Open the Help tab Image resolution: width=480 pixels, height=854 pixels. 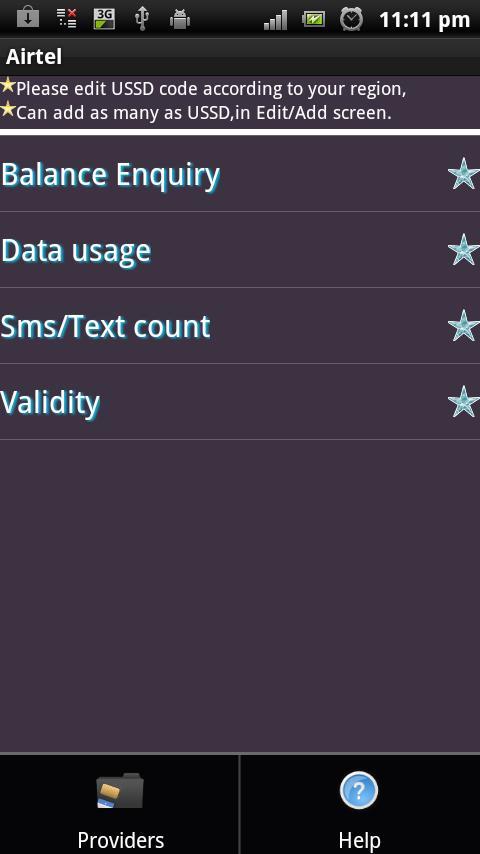[360, 804]
